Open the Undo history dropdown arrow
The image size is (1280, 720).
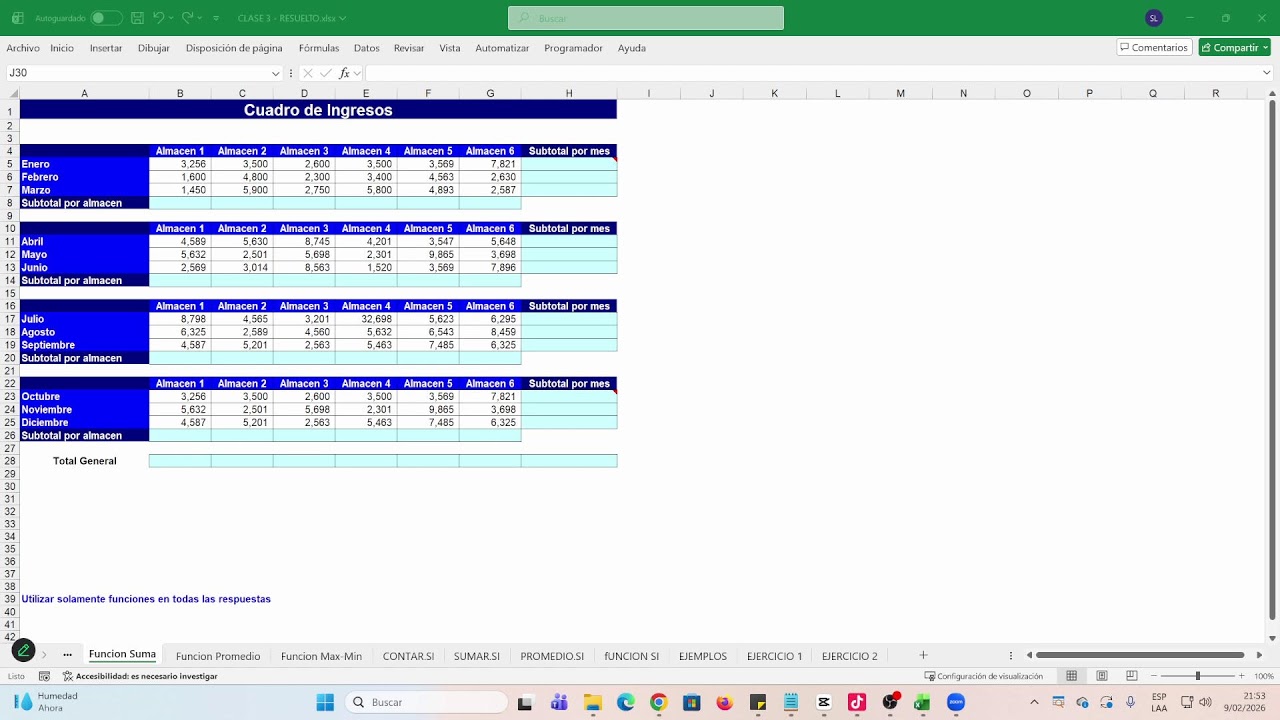pos(171,18)
